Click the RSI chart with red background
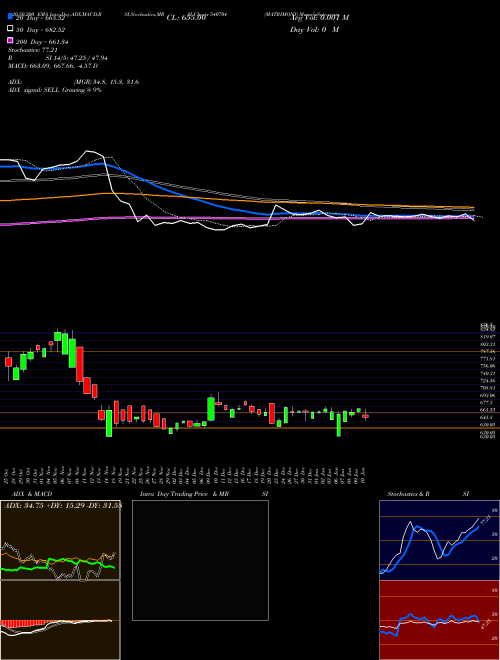Screen dimensions: 500x660 (x=439, y=620)
